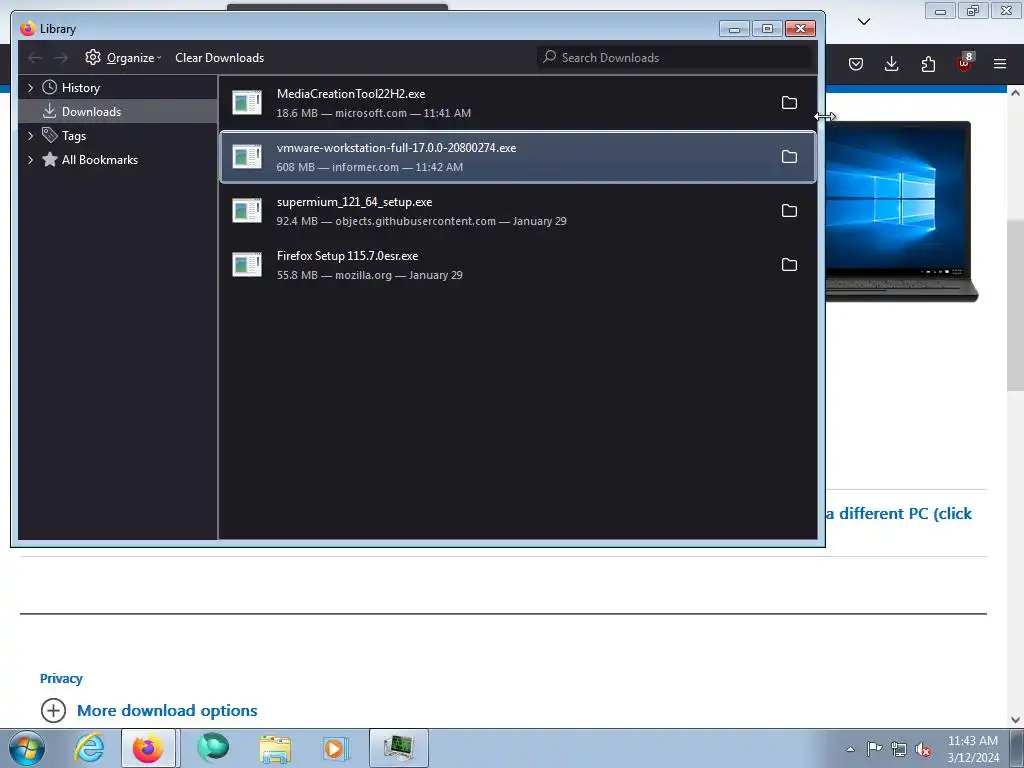
Task: Open folder for Firefox Setup 115.7.0esr.exe
Action: pos(789,264)
